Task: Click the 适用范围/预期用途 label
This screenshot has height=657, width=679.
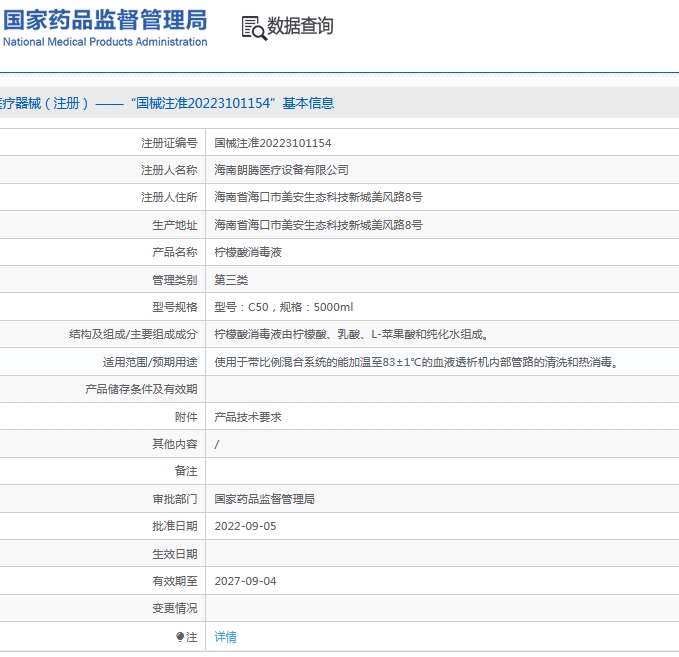Action: [x=150, y=362]
